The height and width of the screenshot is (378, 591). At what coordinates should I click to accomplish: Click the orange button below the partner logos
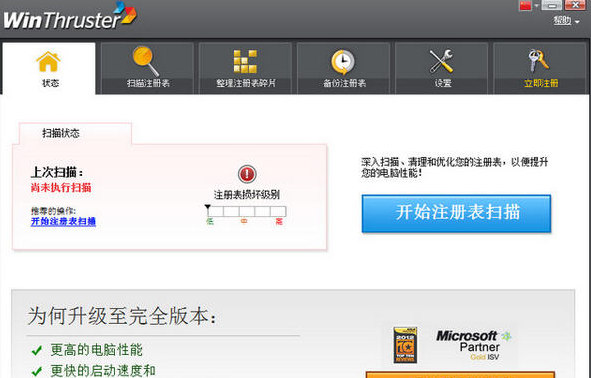pyautogui.click(x=460, y=375)
